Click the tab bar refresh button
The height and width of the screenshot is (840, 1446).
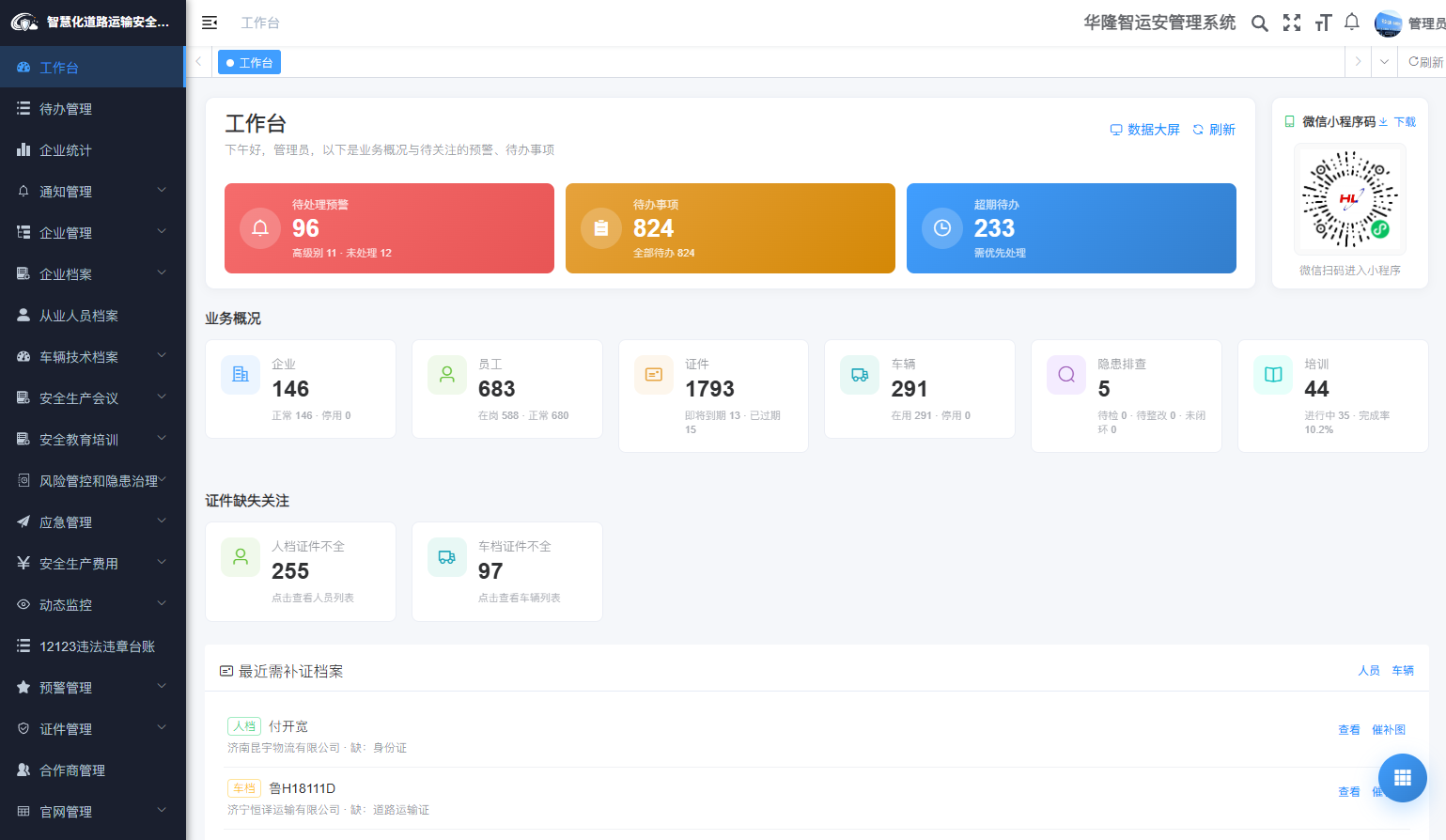[x=1425, y=62]
